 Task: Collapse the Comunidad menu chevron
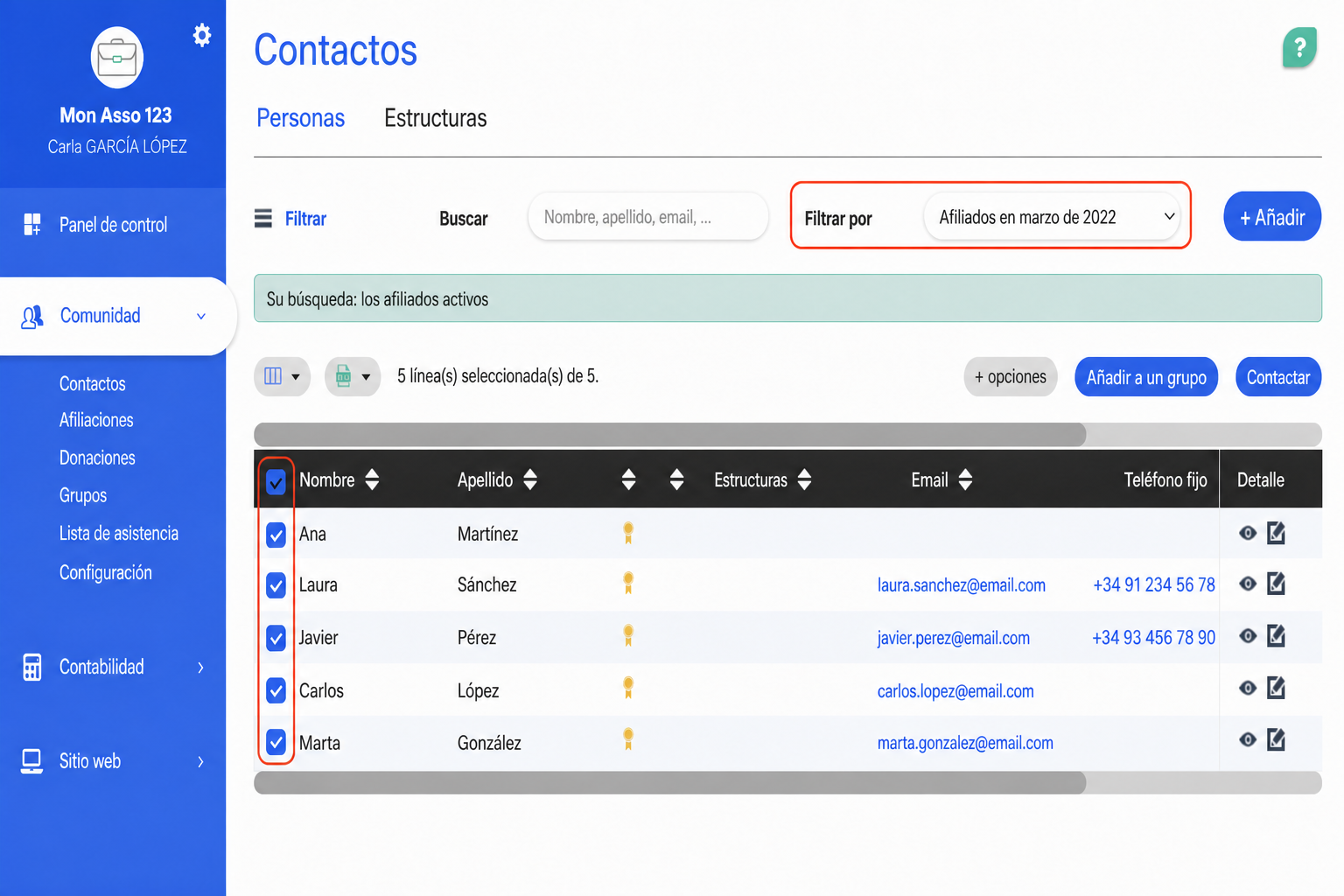point(201,317)
